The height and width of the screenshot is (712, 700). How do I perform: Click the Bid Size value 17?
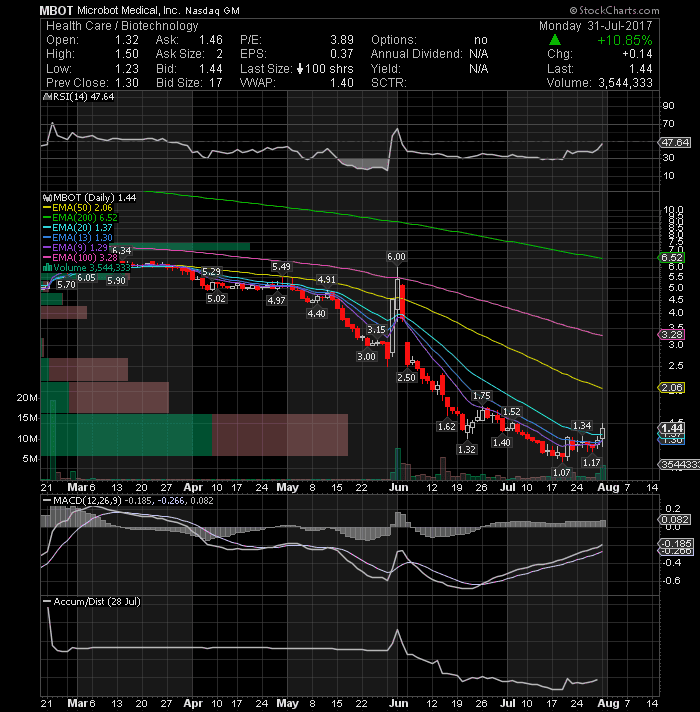click(x=215, y=83)
